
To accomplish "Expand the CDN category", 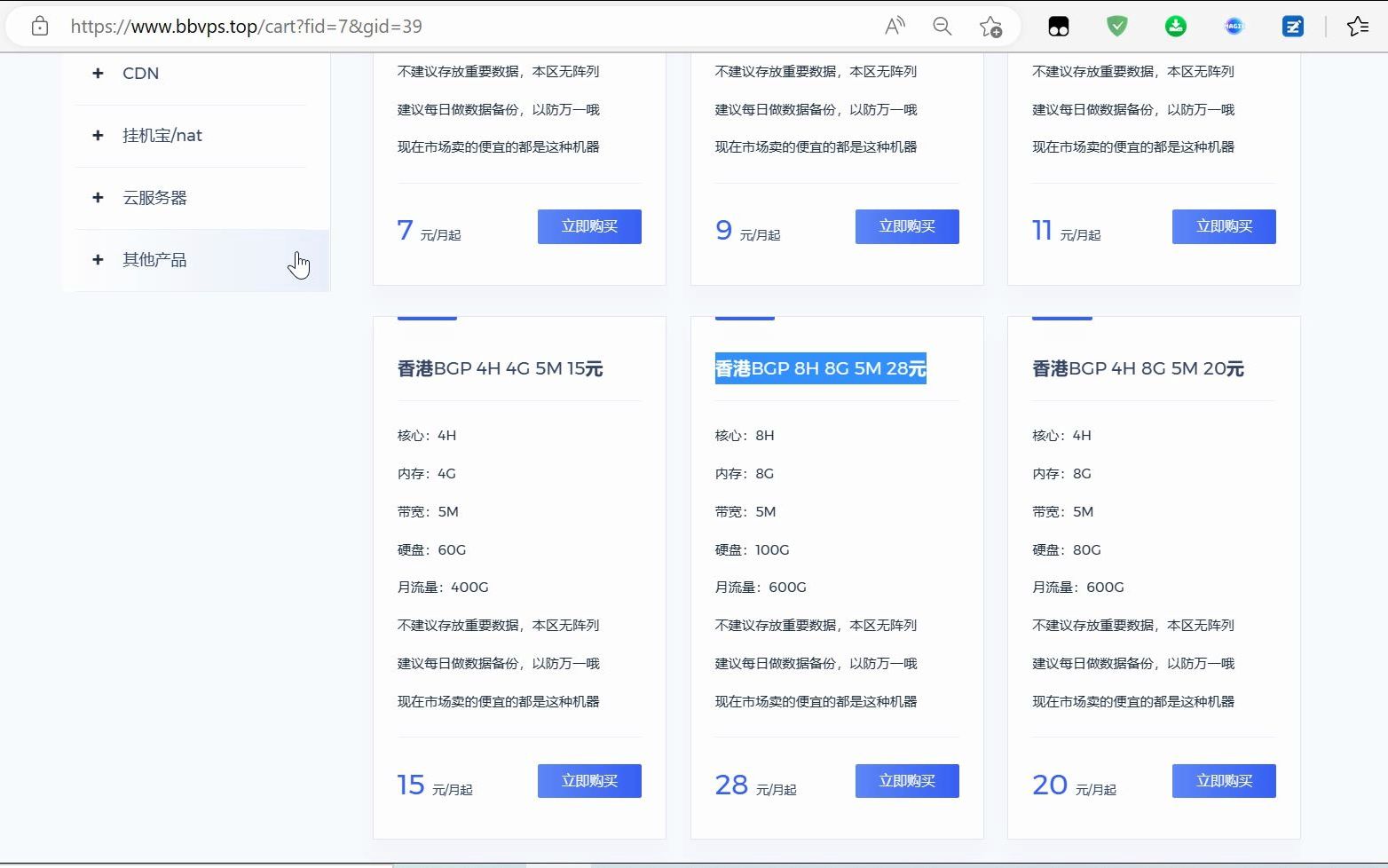I will (98, 74).
